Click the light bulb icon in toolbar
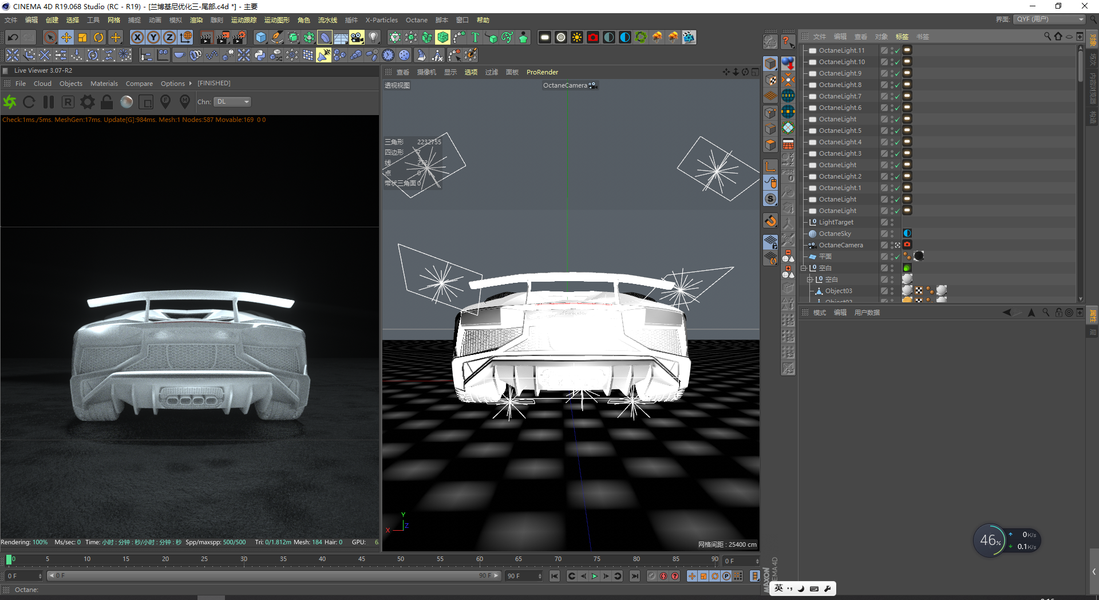 [373, 37]
